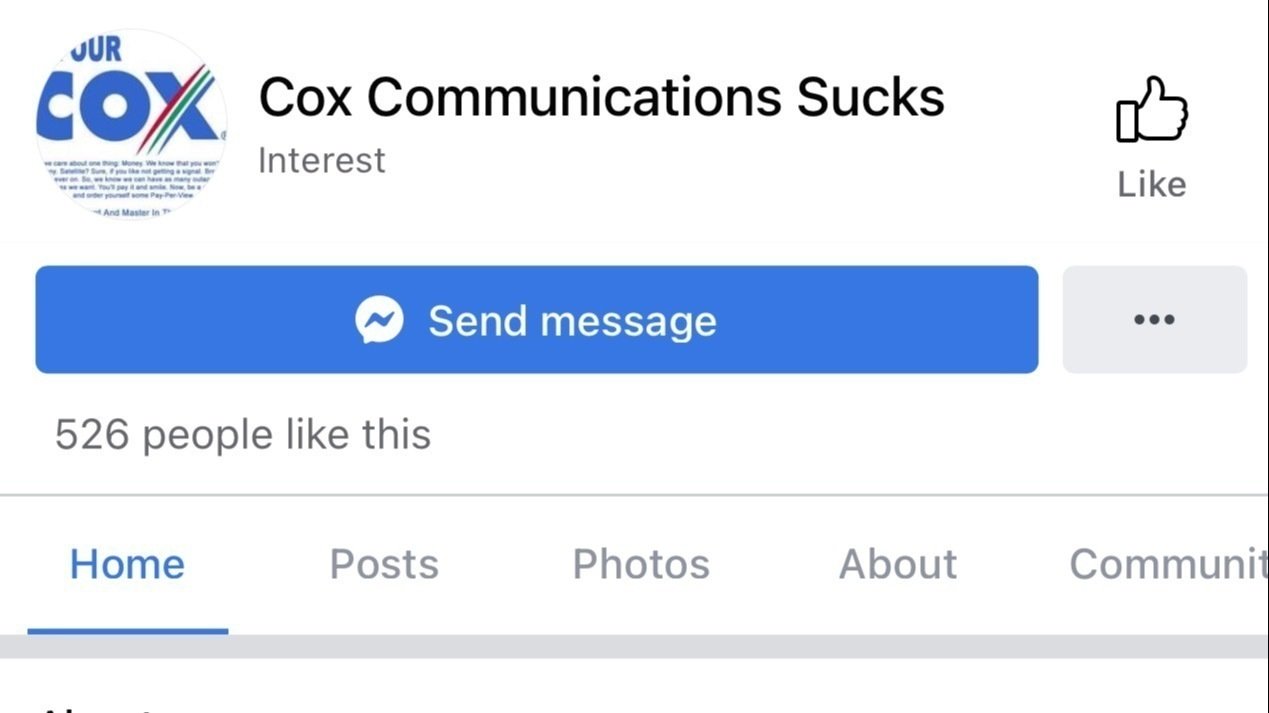Click the blue Home tab underline indicator

(127, 632)
